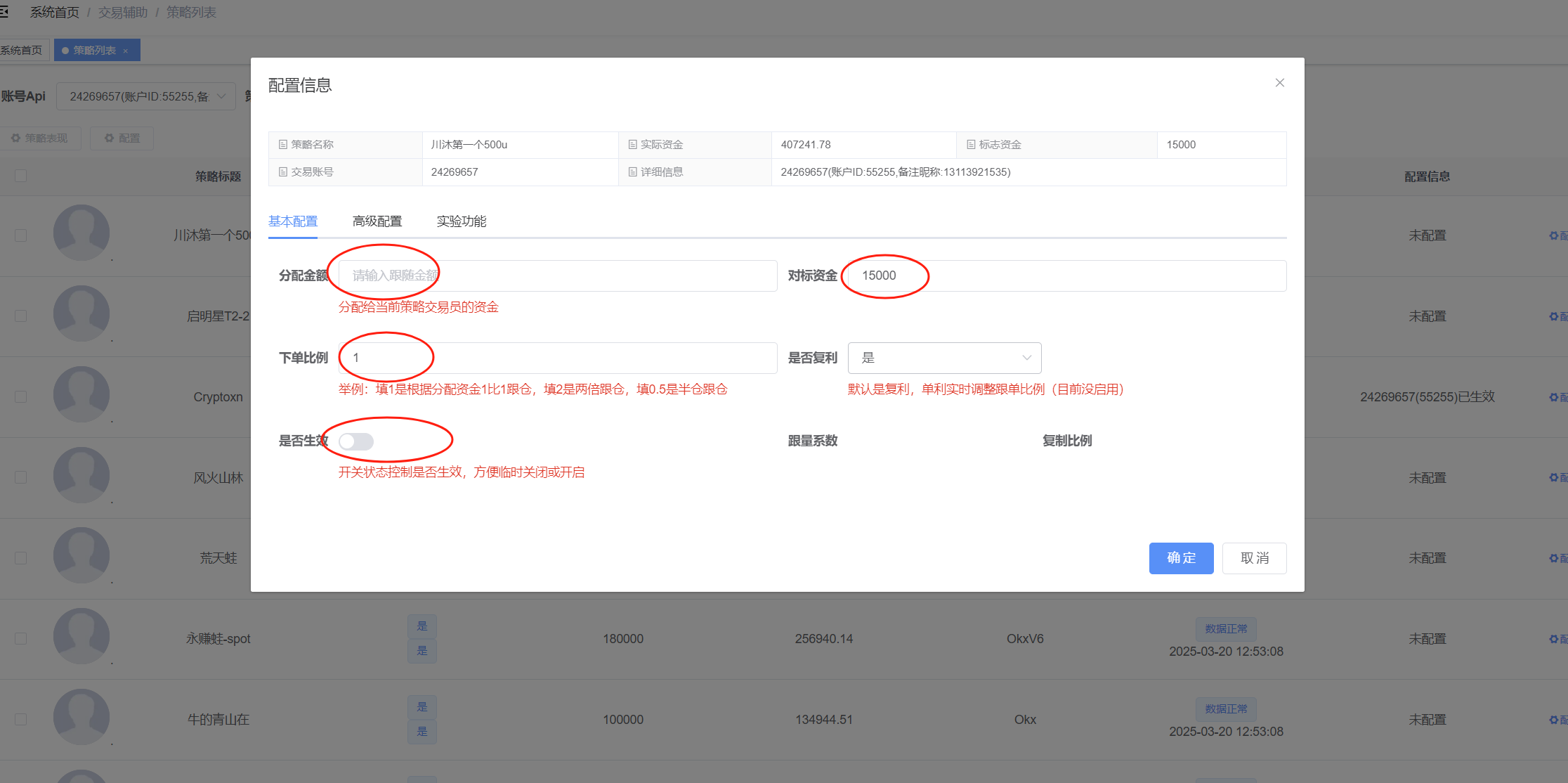Check the select-all checkbox in table header
This screenshot has height=783, width=1568.
[x=21, y=176]
